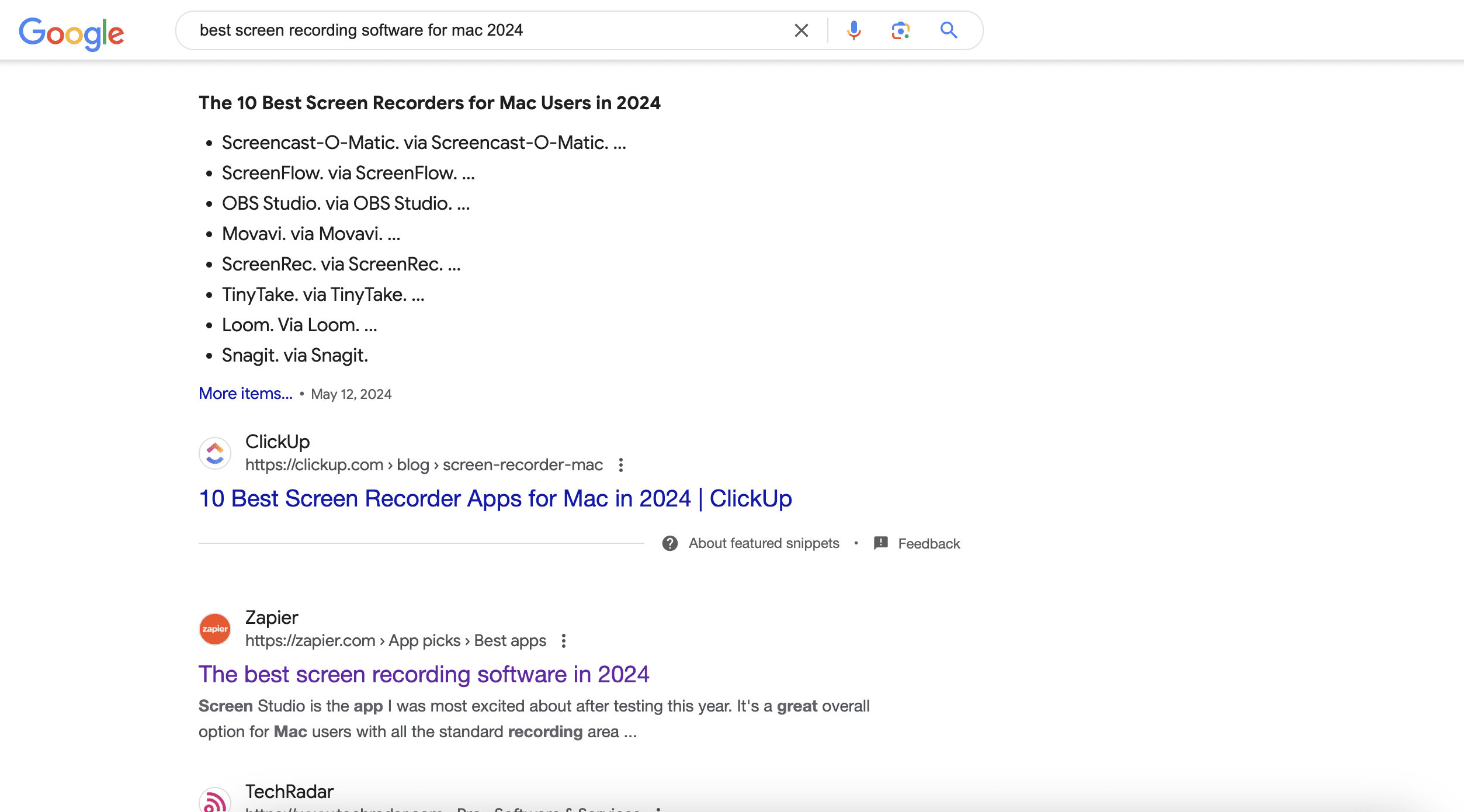Click the Feedback button for featured snippet

coord(915,543)
